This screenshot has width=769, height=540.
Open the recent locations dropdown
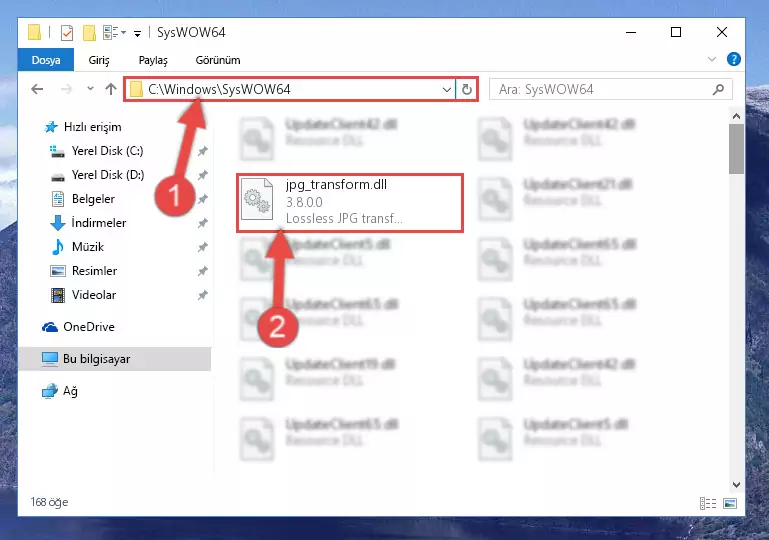click(90, 89)
